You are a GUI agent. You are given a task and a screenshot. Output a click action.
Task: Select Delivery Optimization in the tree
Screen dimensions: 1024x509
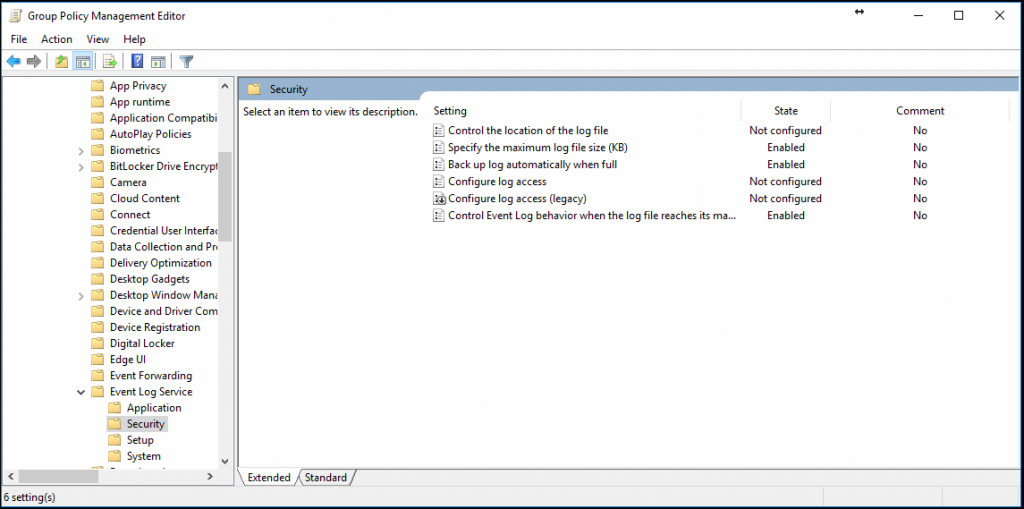click(161, 263)
